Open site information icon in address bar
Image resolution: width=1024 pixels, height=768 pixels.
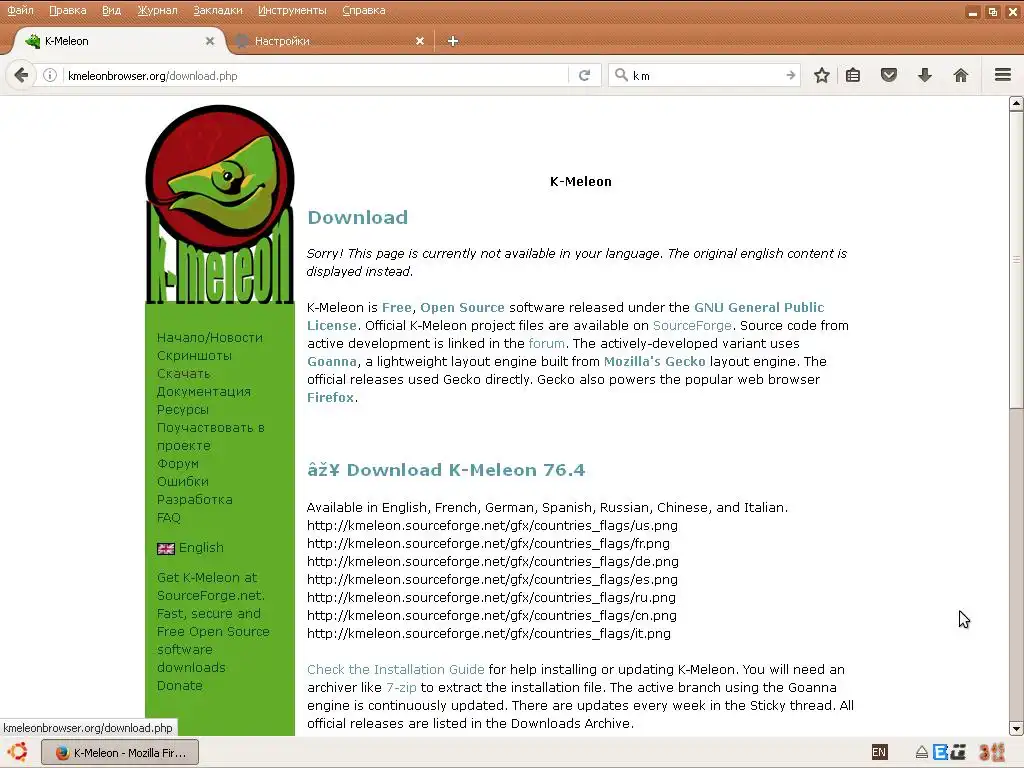click(x=50, y=76)
